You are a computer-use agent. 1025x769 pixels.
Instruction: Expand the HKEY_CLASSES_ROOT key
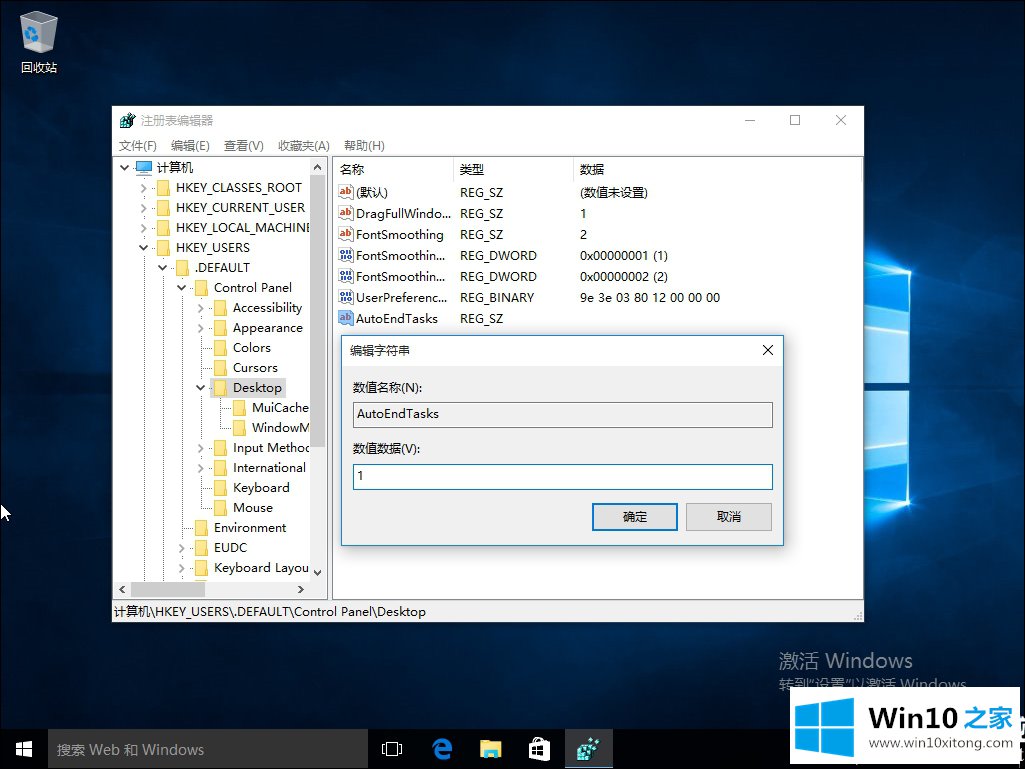point(144,188)
